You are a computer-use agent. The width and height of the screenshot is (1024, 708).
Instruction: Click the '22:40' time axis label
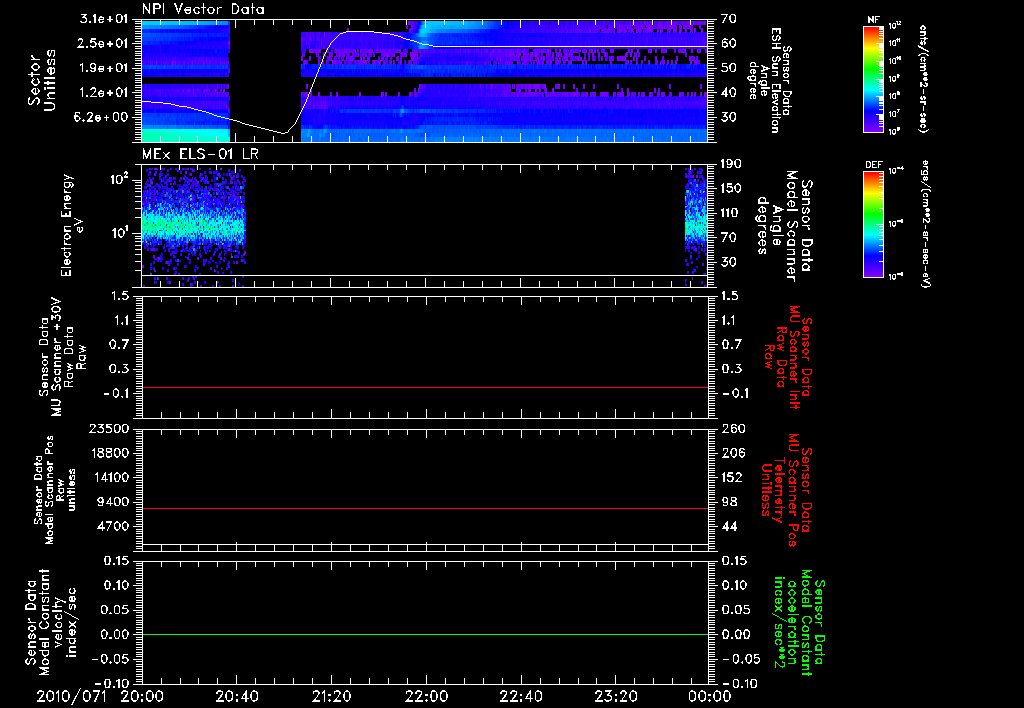point(520,696)
